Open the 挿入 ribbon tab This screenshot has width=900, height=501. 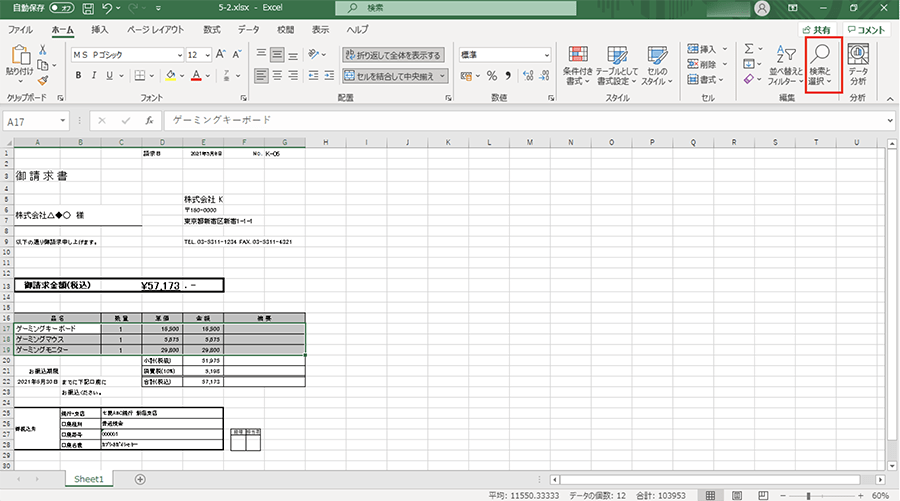[x=100, y=30]
